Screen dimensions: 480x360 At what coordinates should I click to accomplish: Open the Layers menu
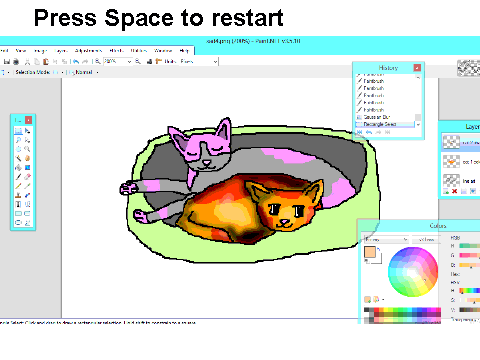(61, 51)
